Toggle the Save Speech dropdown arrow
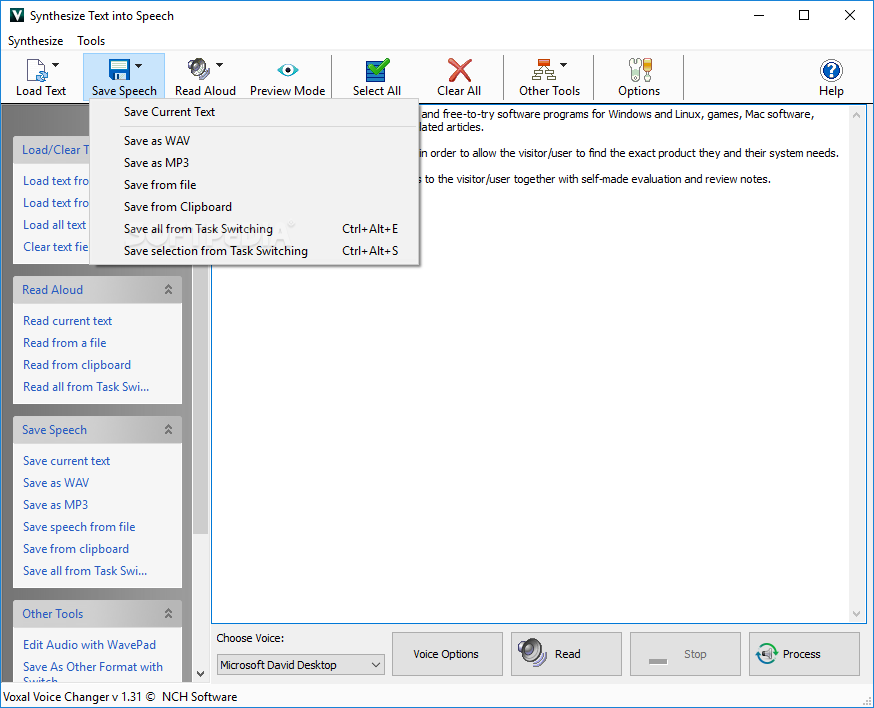The width and height of the screenshot is (874, 708). (138, 65)
